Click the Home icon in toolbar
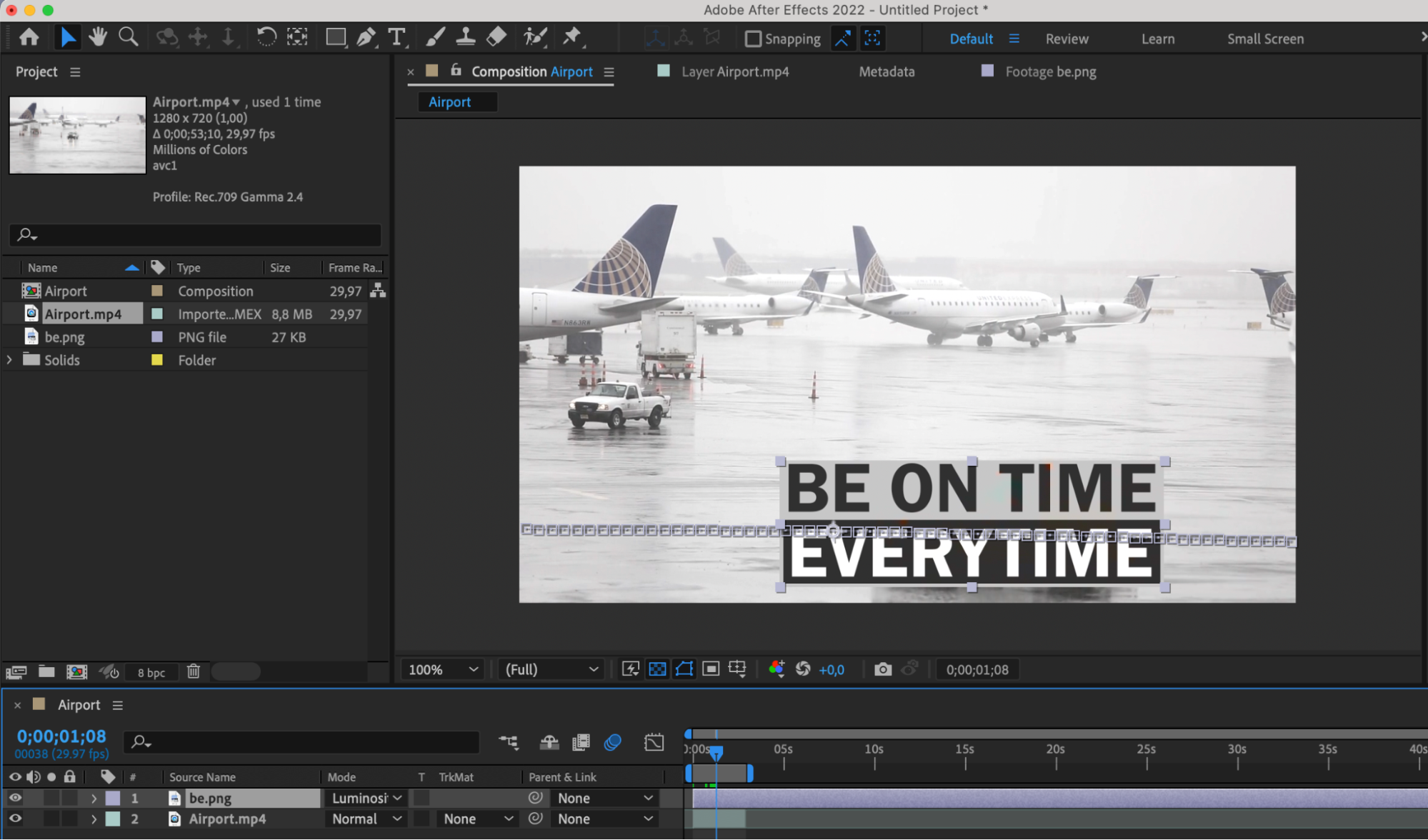Screen dimensions: 1428x840 click(29, 37)
